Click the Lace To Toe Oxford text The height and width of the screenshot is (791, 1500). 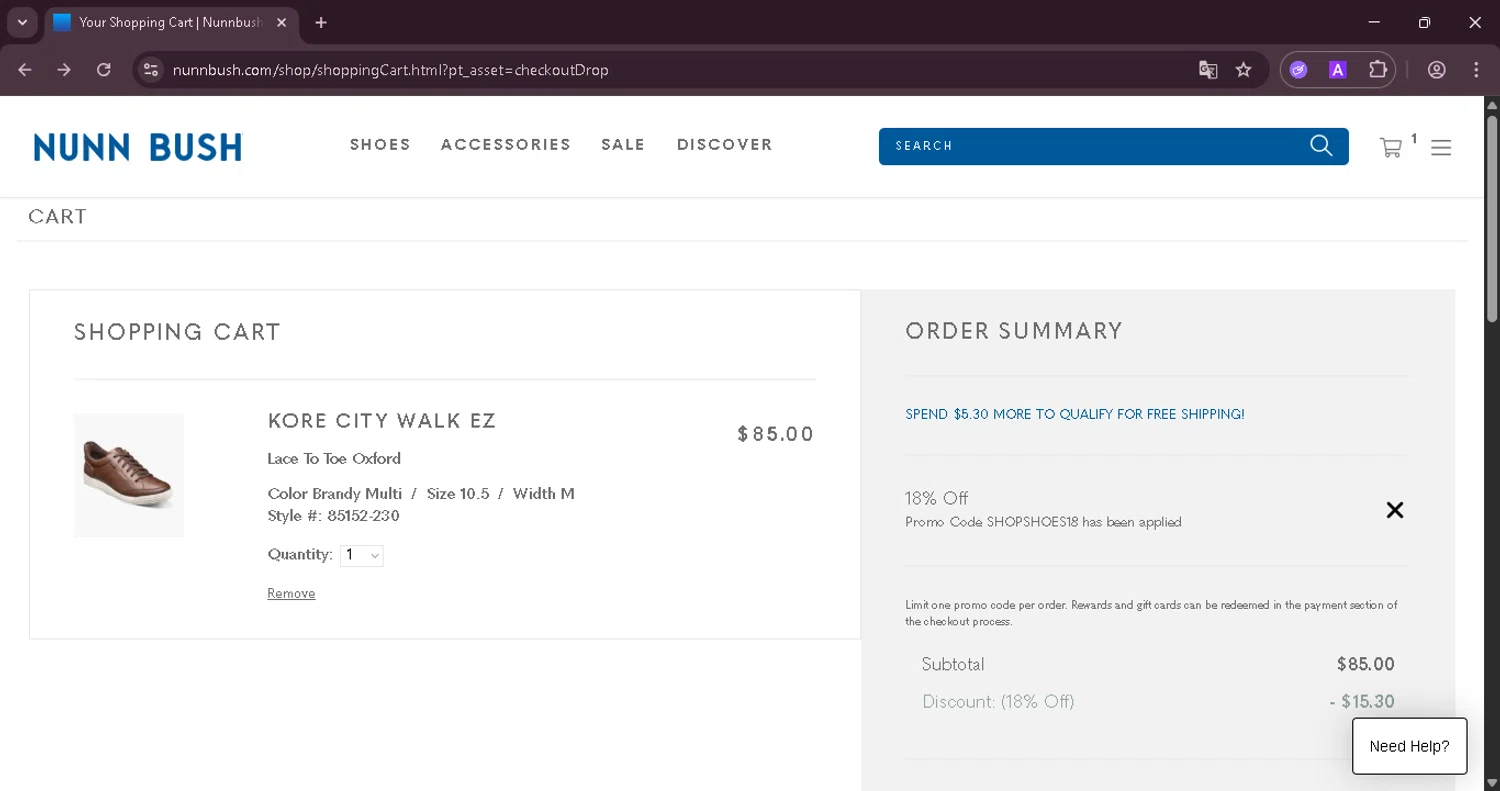tap(334, 459)
